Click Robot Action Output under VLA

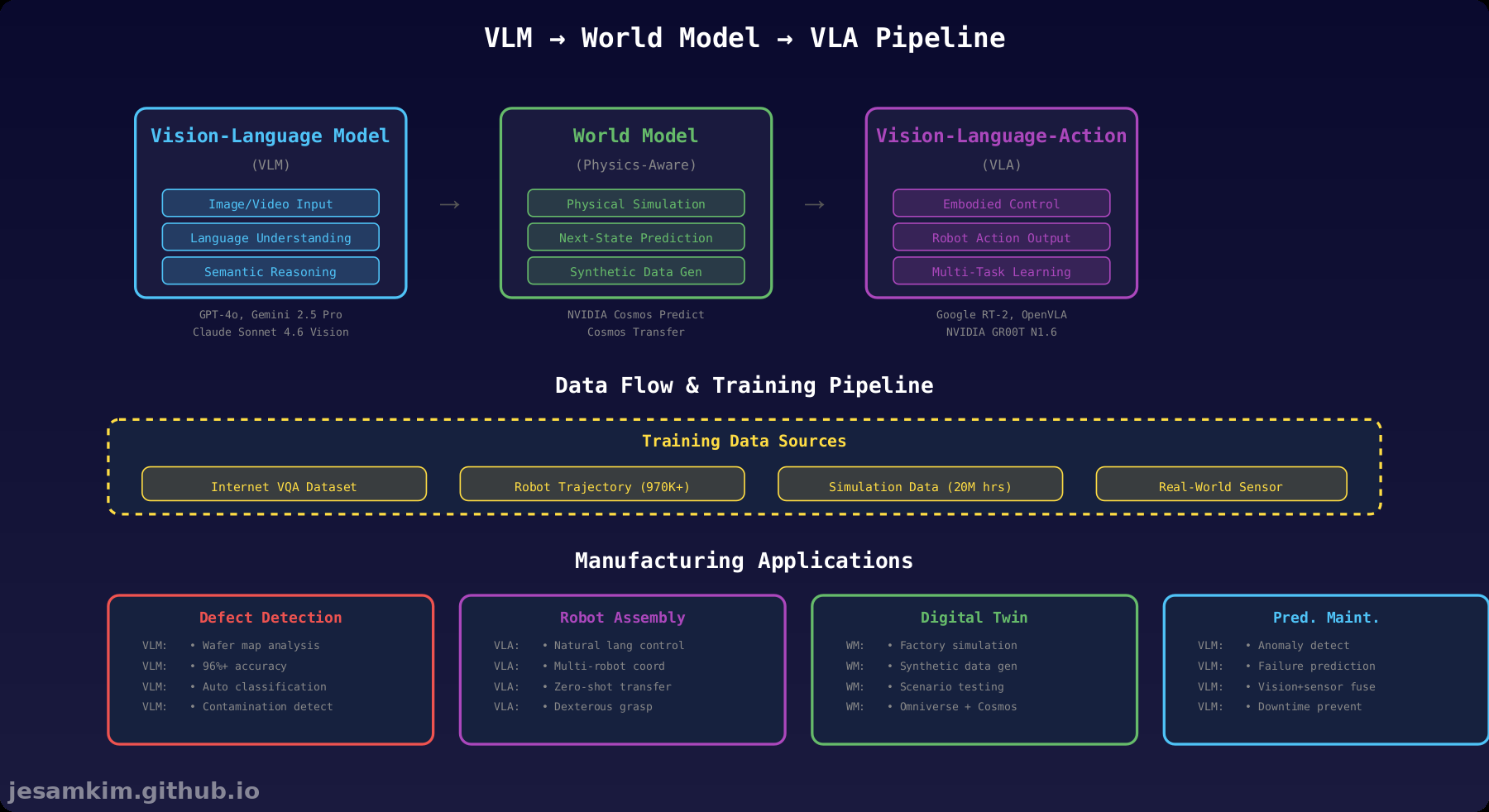tap(1001, 237)
